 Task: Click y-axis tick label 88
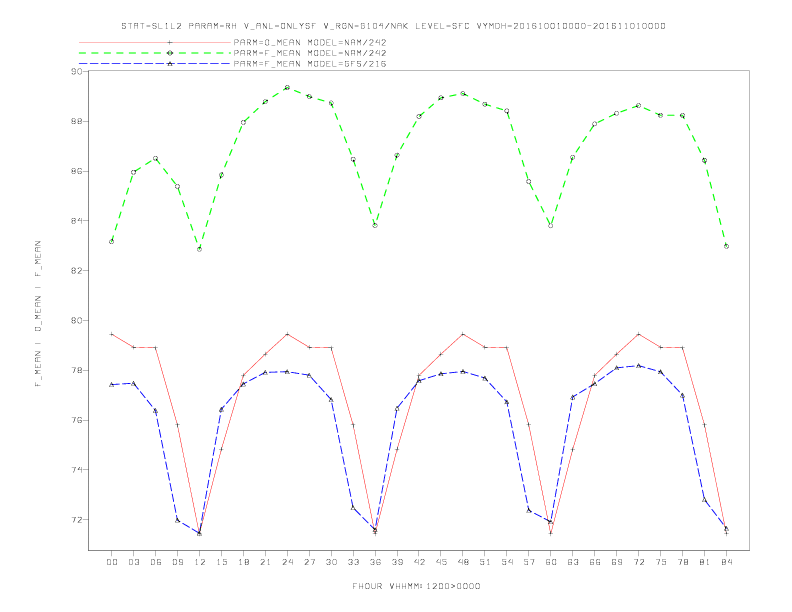pos(77,122)
